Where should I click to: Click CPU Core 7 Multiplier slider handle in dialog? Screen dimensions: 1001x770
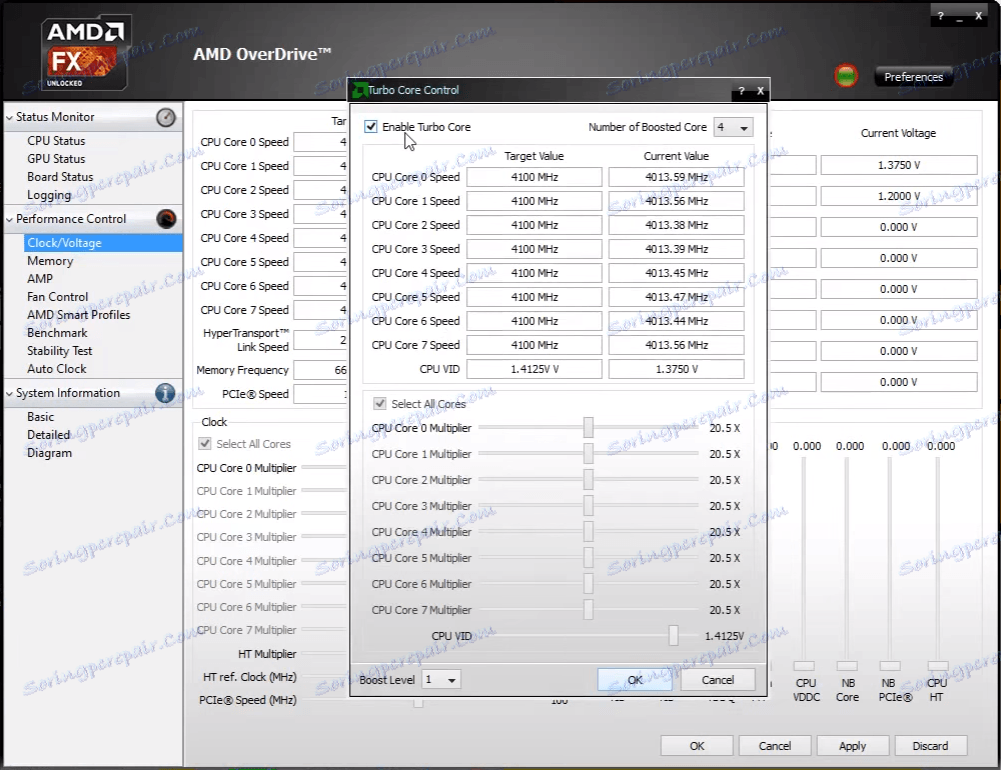(x=588, y=610)
